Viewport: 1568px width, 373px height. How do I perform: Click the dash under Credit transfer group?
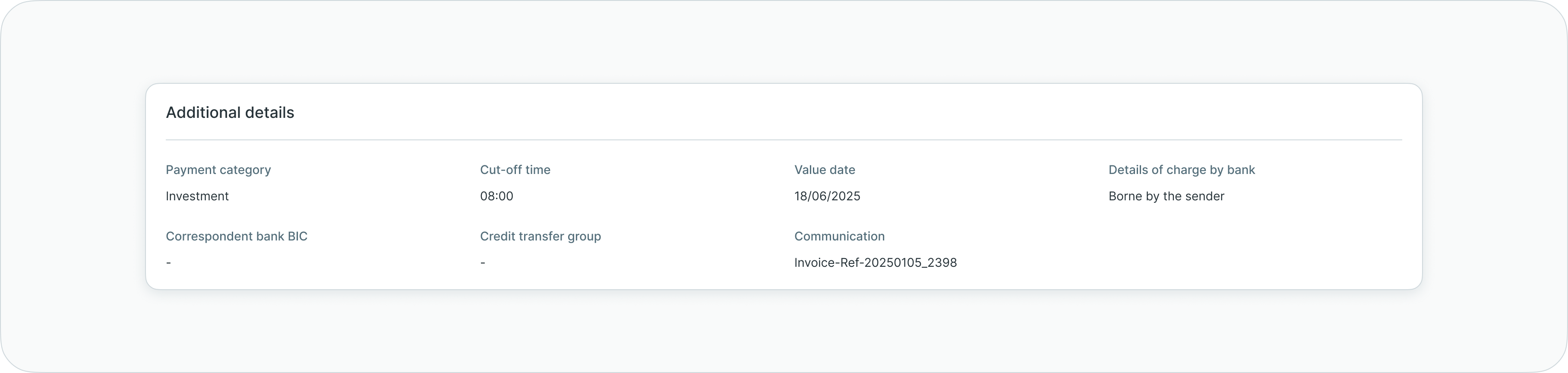click(x=483, y=263)
